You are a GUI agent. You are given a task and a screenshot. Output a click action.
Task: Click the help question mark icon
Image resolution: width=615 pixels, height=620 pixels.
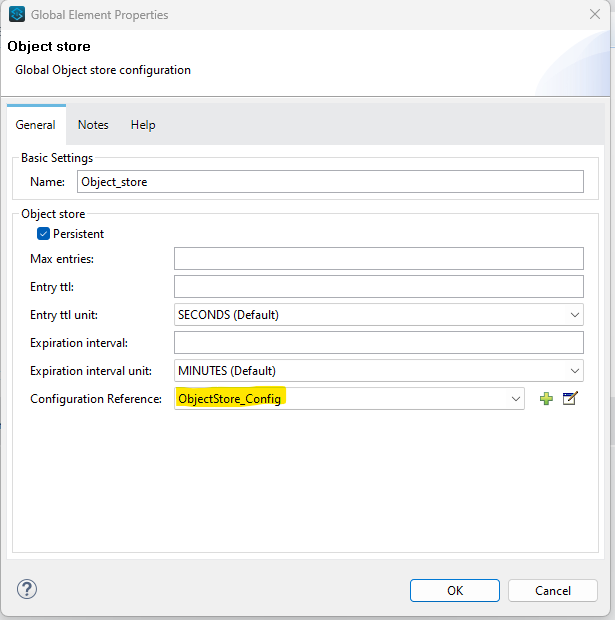27,589
